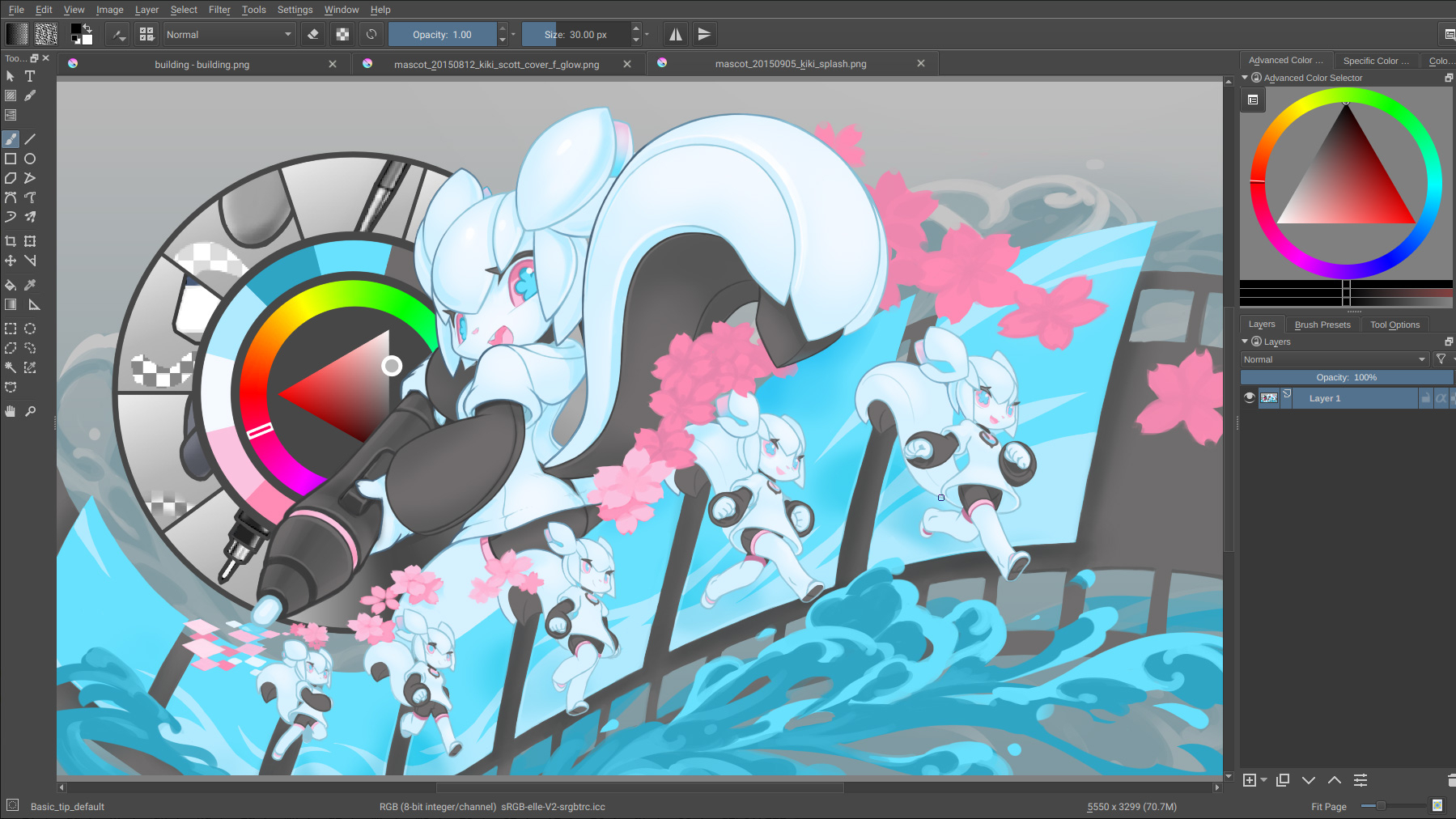Image resolution: width=1456 pixels, height=819 pixels.
Task: Add a new layer
Action: coord(1250,780)
